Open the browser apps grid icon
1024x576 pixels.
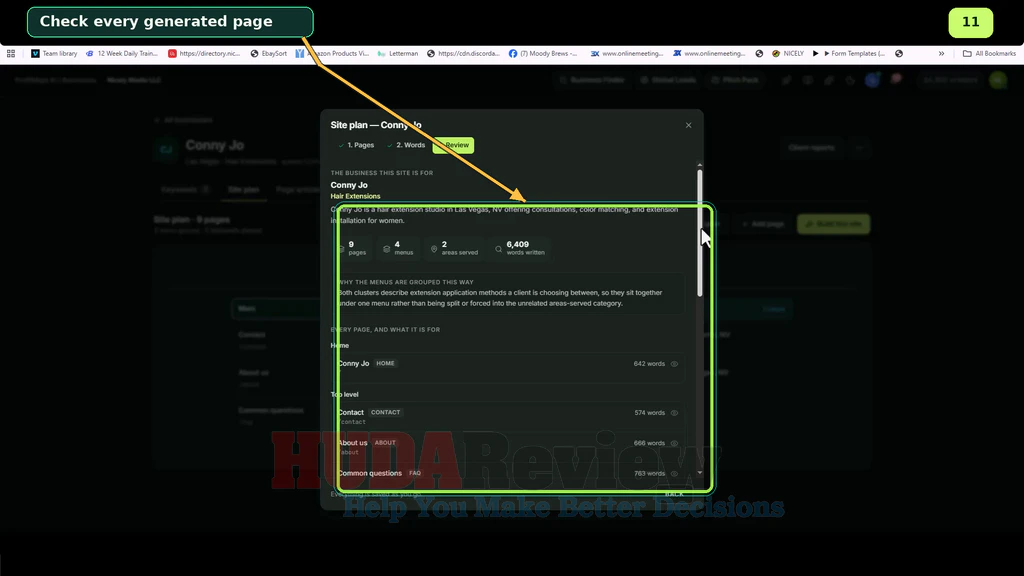(11, 54)
